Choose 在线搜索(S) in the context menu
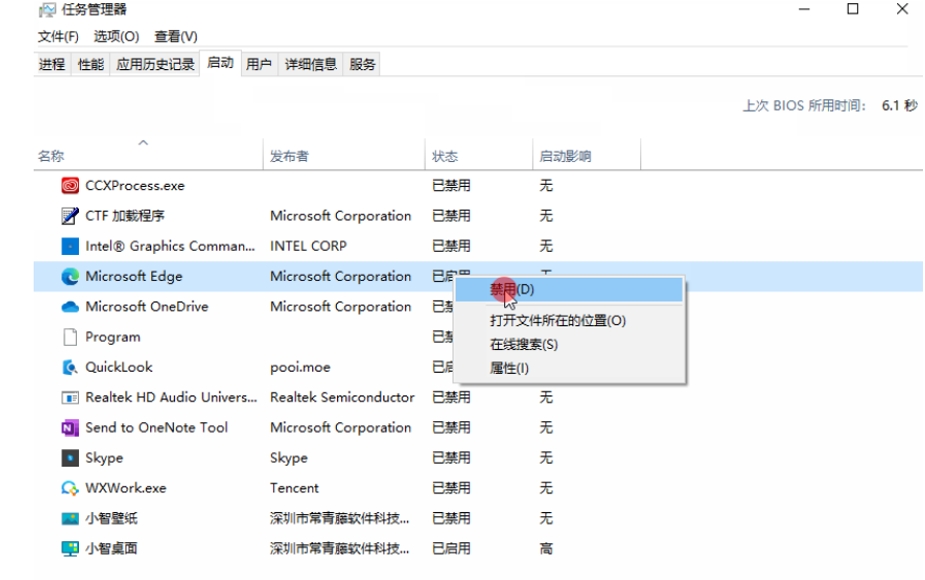 coord(569,345)
